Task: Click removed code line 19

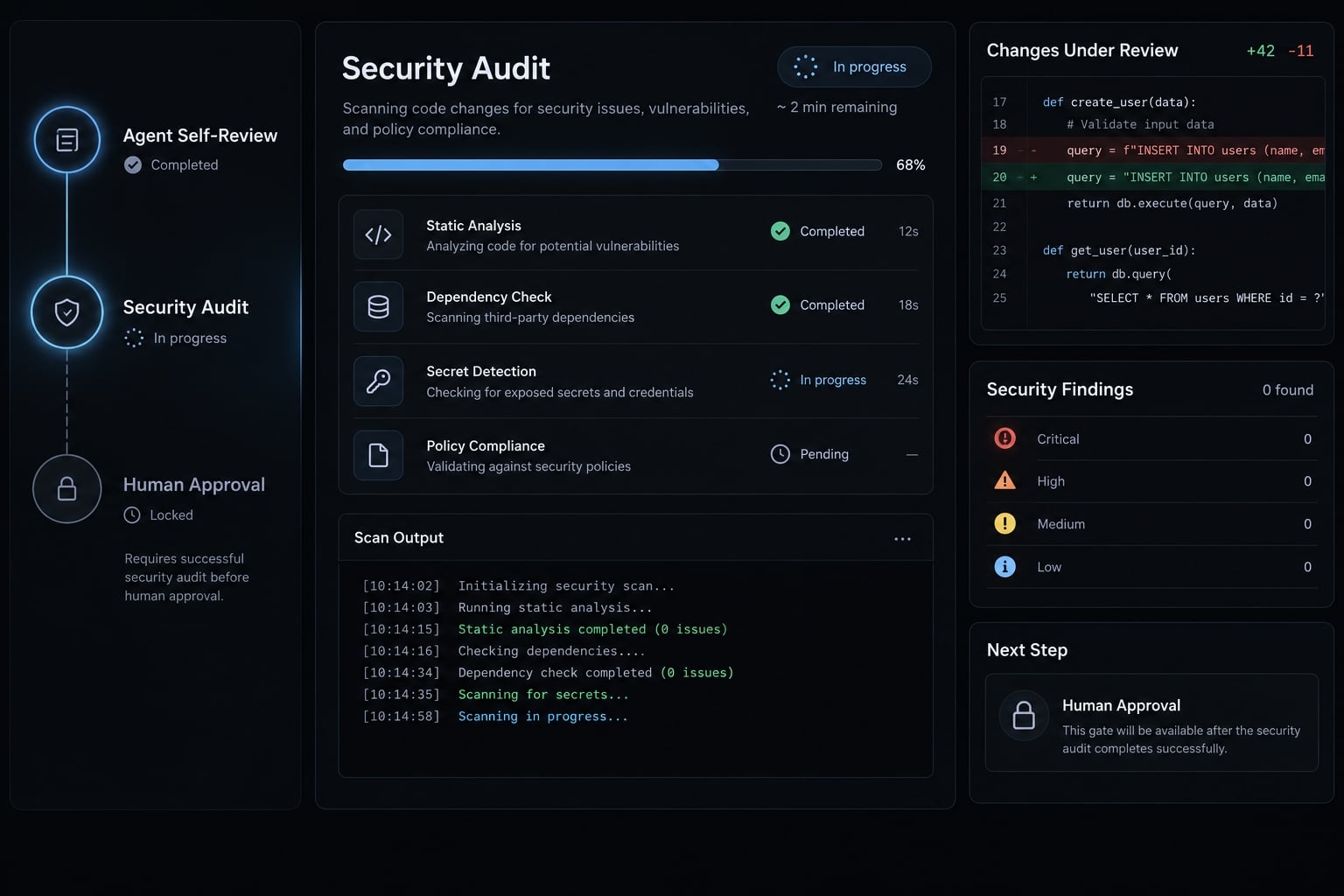Action: (1153, 150)
